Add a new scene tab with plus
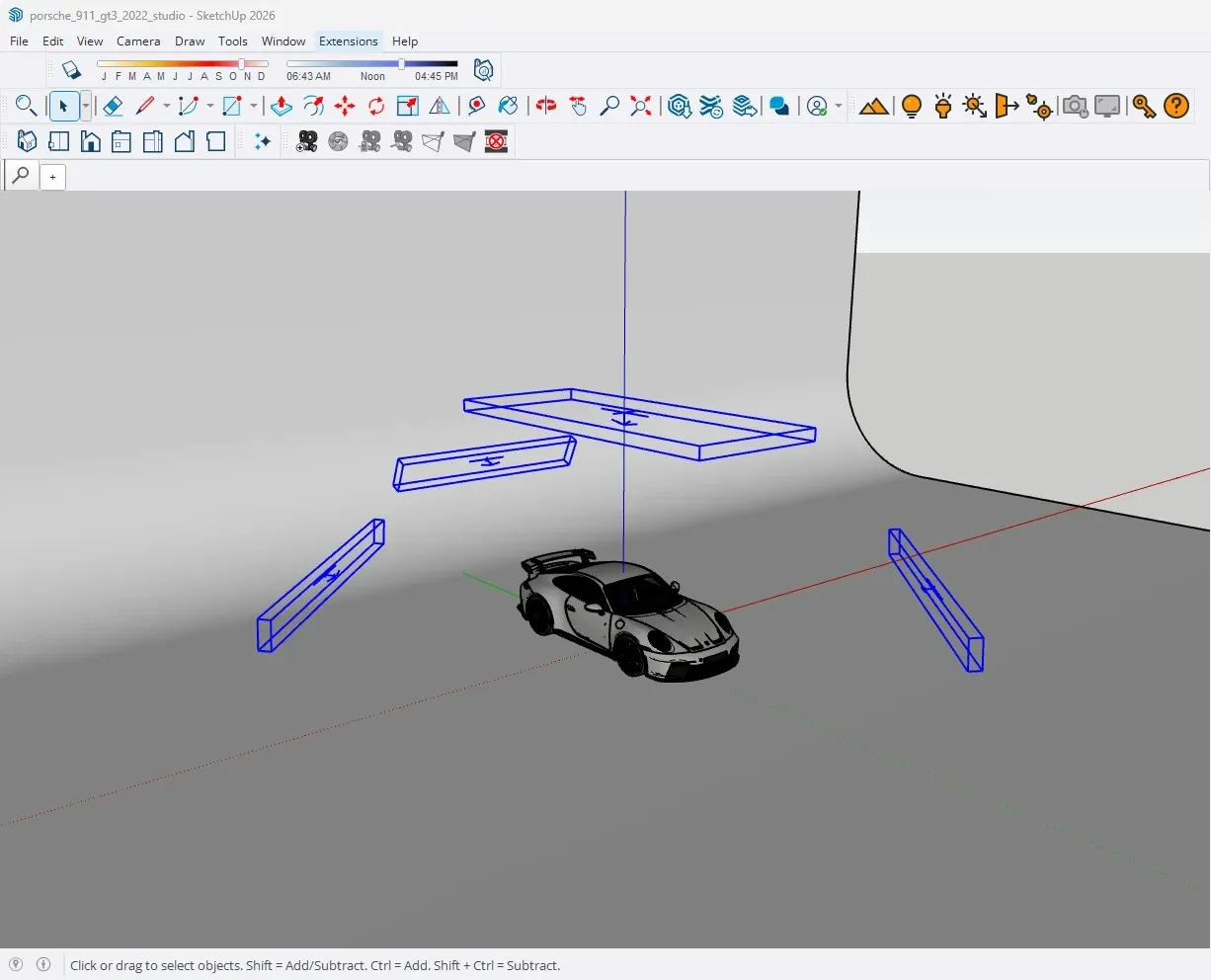The width and height of the screenshot is (1211, 980). pyautogui.click(x=52, y=177)
